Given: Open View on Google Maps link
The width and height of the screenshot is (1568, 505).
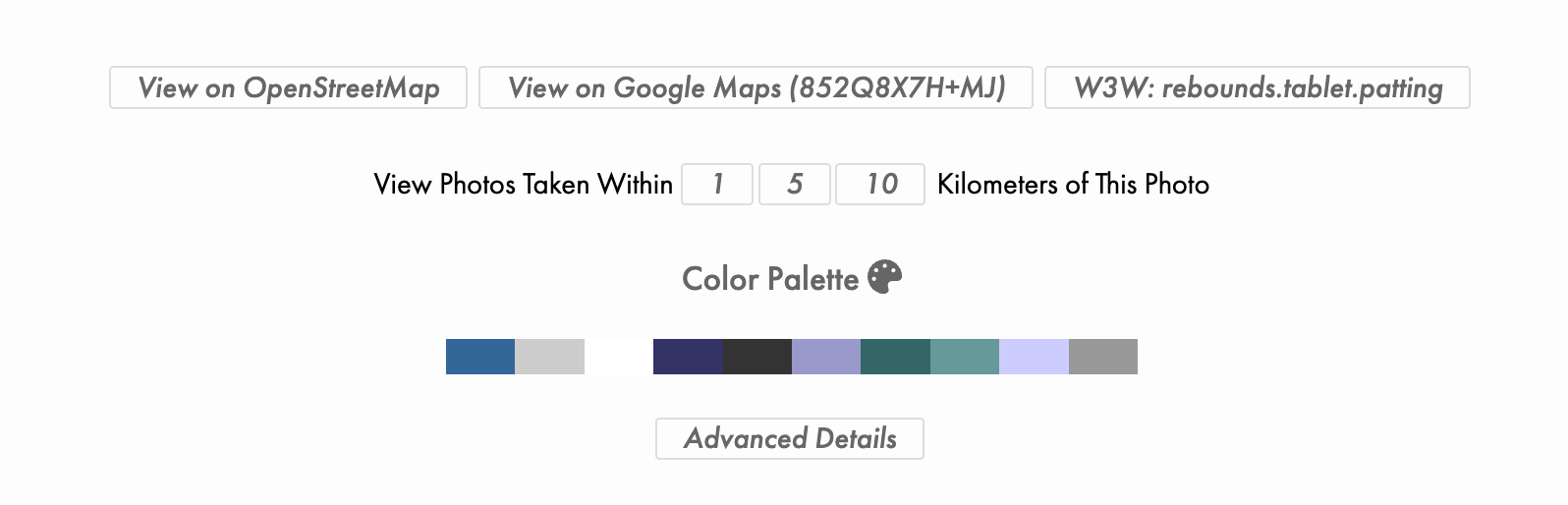Looking at the screenshot, I should [x=756, y=87].
